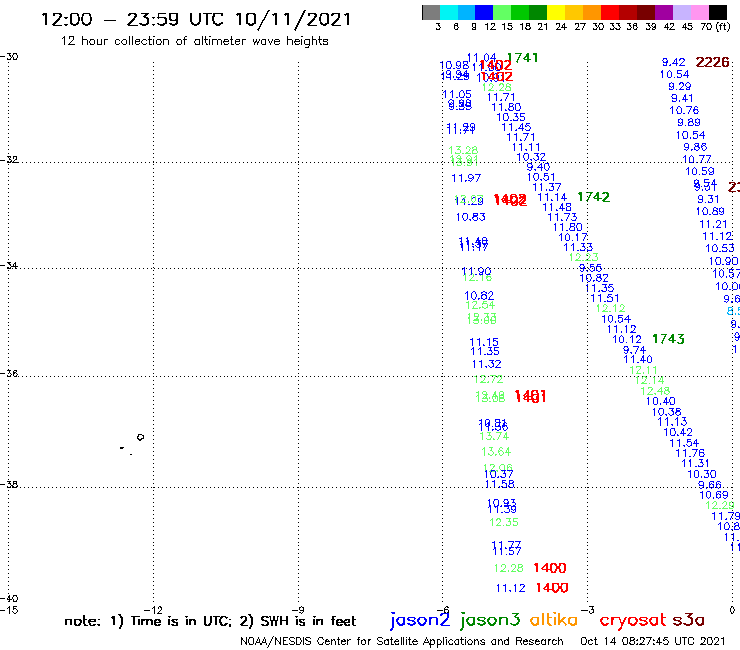Click the wave height value '11.73'
740x650 pixels.
coord(562,218)
